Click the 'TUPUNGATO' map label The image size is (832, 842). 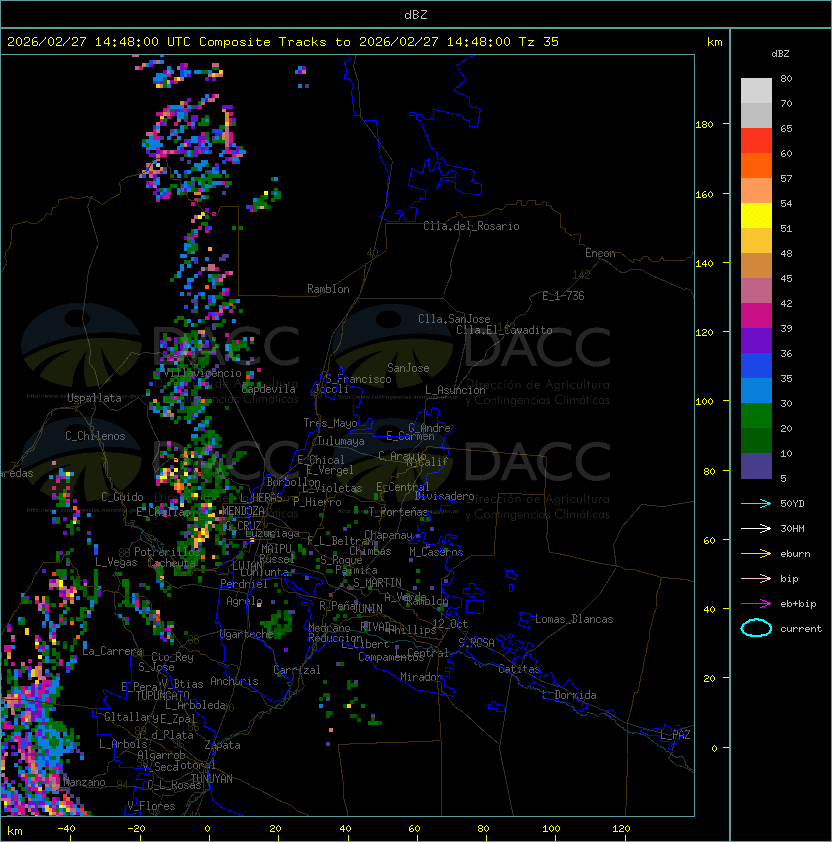(162, 695)
